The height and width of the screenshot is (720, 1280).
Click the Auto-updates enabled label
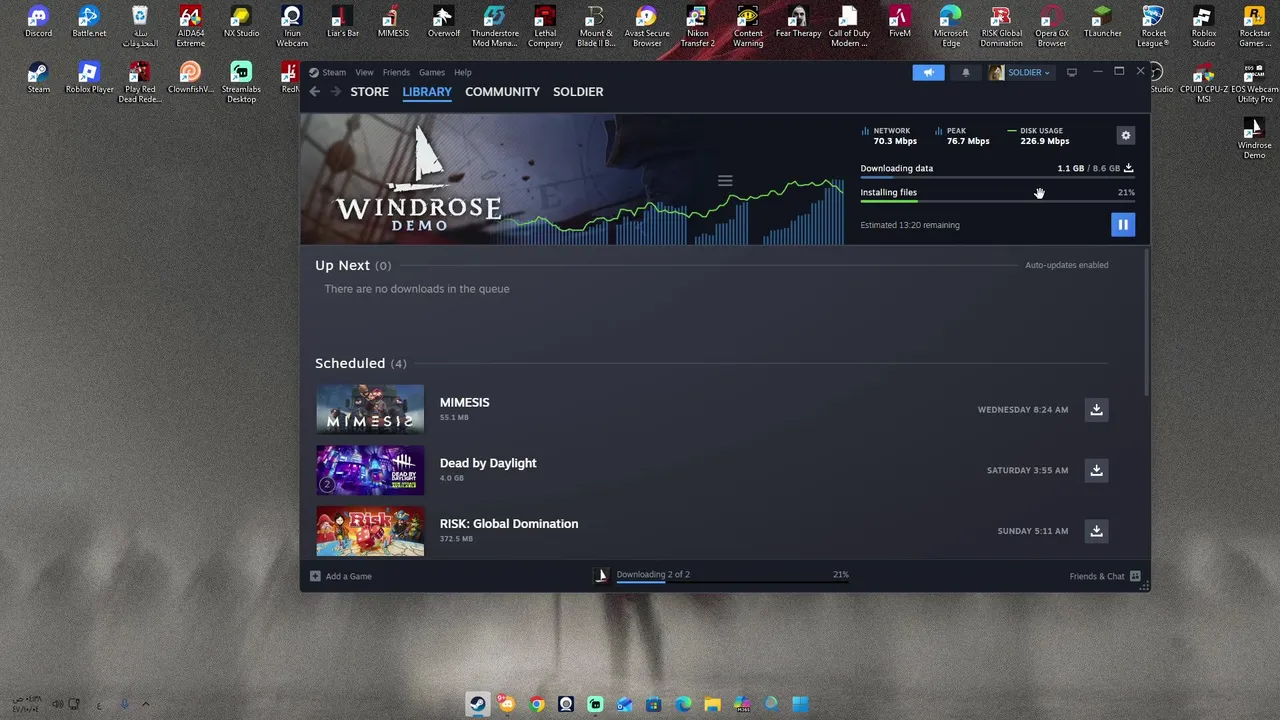(1066, 265)
